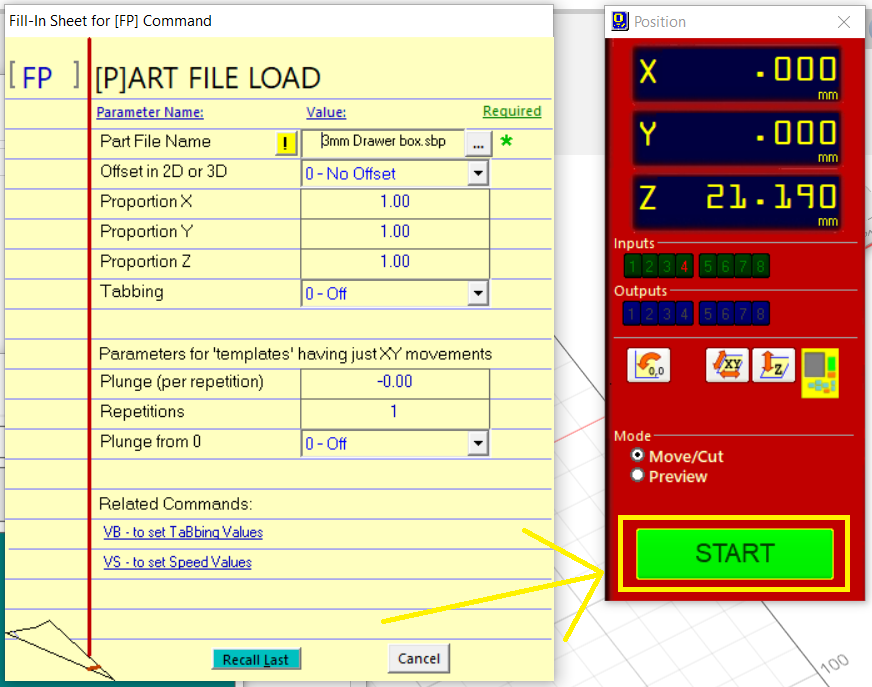Expand the Plunge from 0 dropdown
Screen dimensions: 872x687
click(478, 444)
